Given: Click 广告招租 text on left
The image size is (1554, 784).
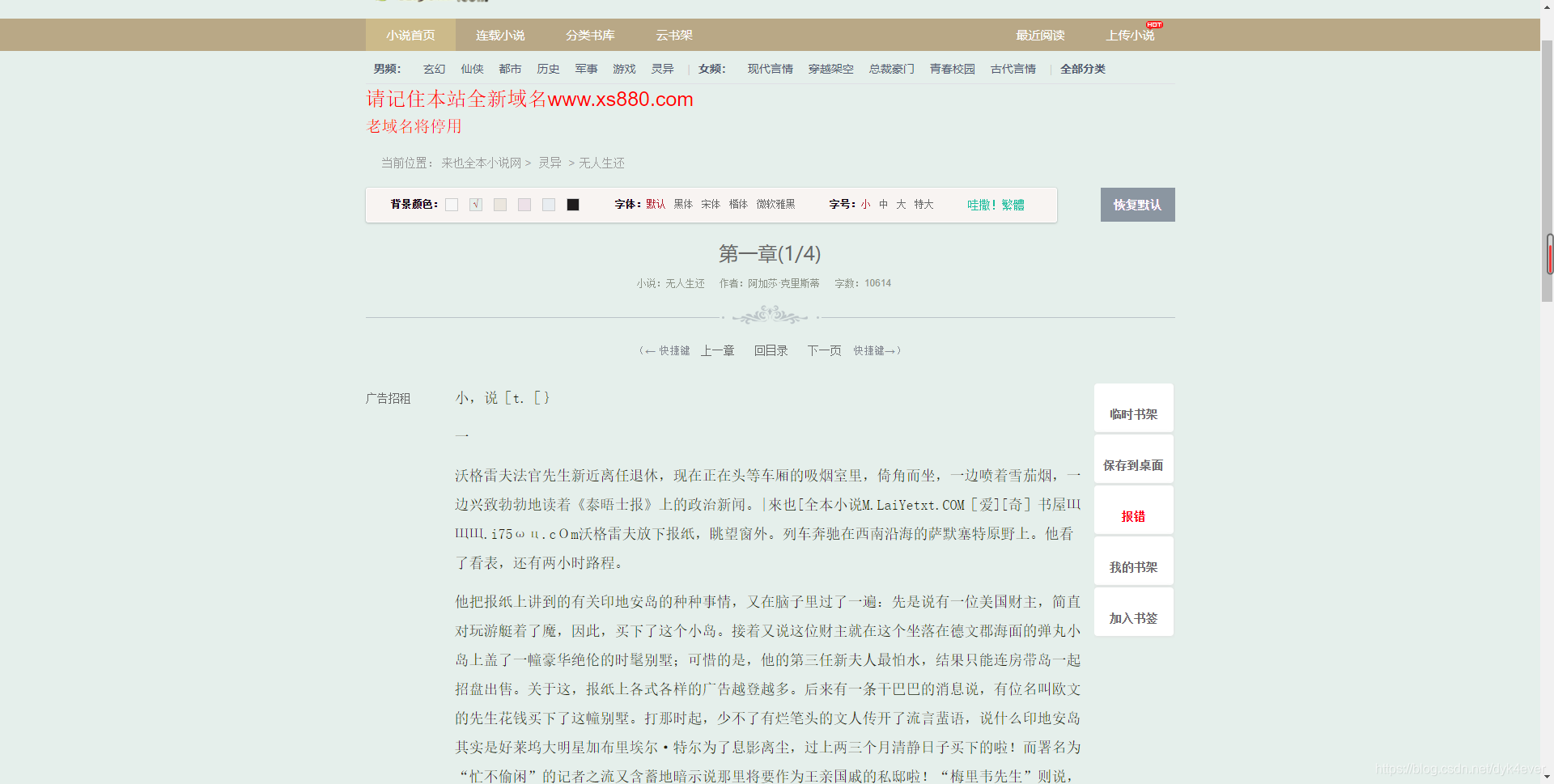Looking at the screenshot, I should tap(388, 398).
